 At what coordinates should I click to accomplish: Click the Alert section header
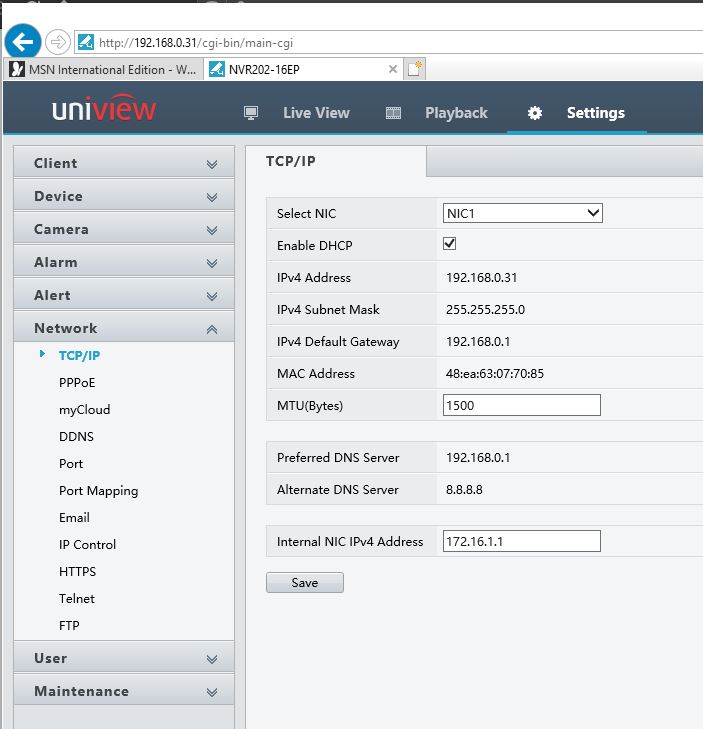pyautogui.click(x=124, y=295)
